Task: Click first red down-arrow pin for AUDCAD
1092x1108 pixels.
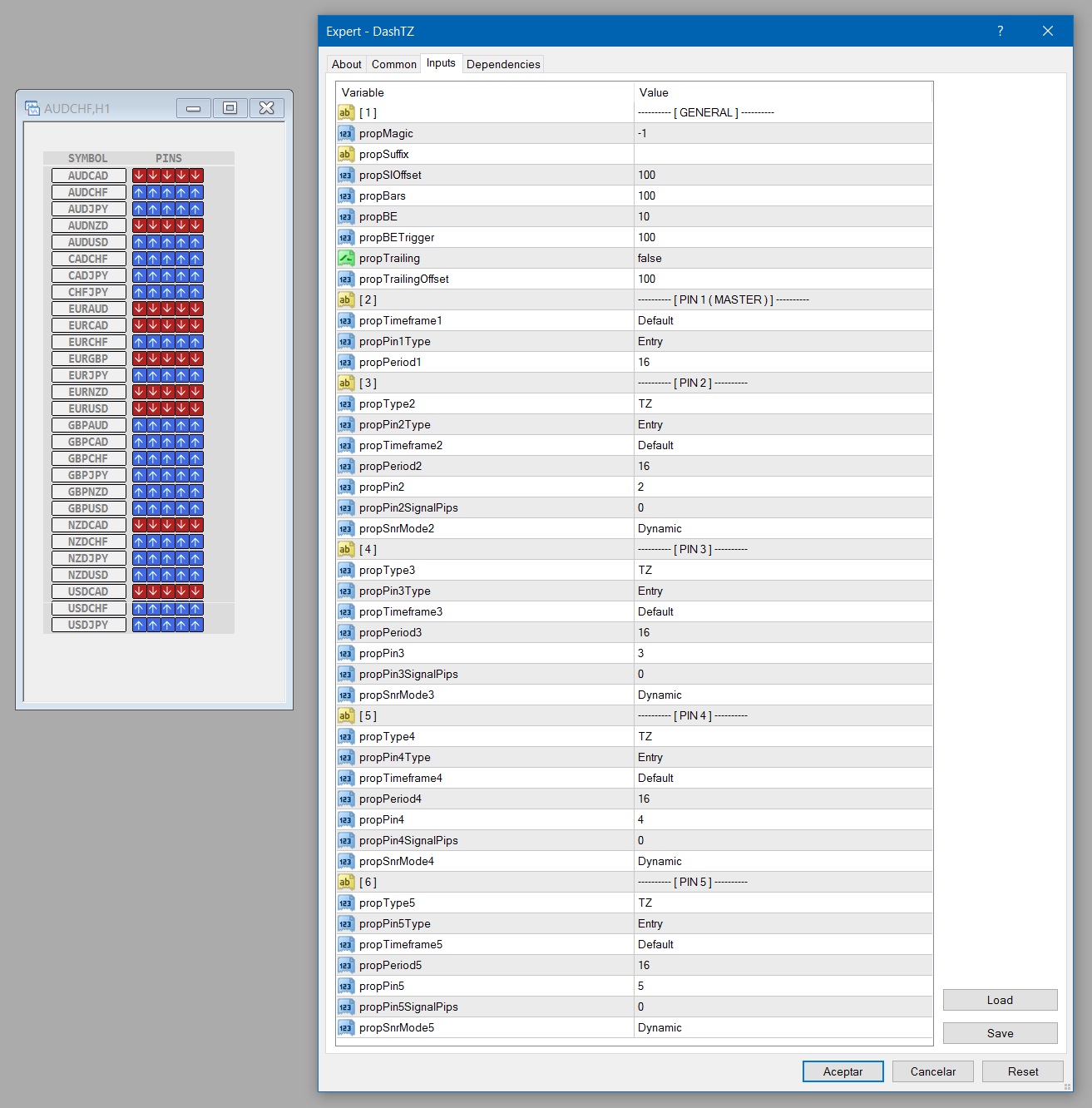Action: coord(139,176)
